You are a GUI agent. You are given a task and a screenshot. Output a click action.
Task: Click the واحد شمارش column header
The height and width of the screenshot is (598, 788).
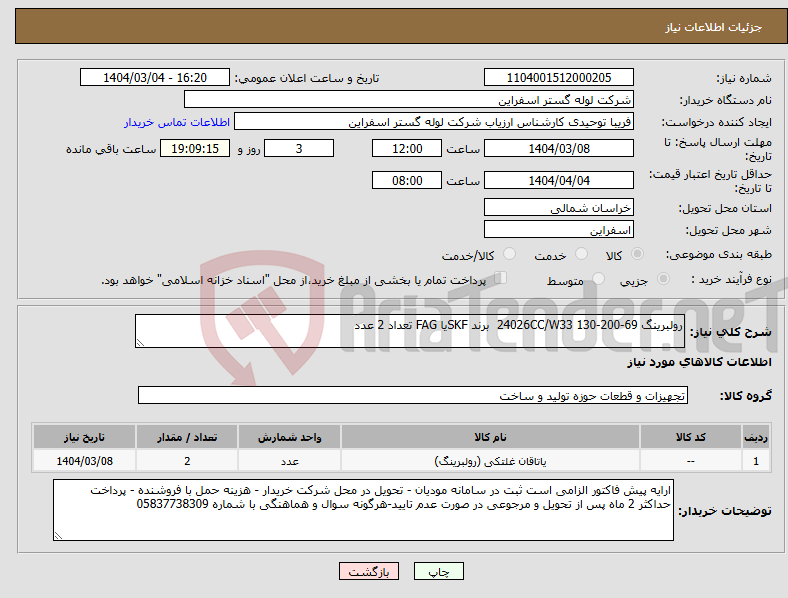pyautogui.click(x=289, y=437)
